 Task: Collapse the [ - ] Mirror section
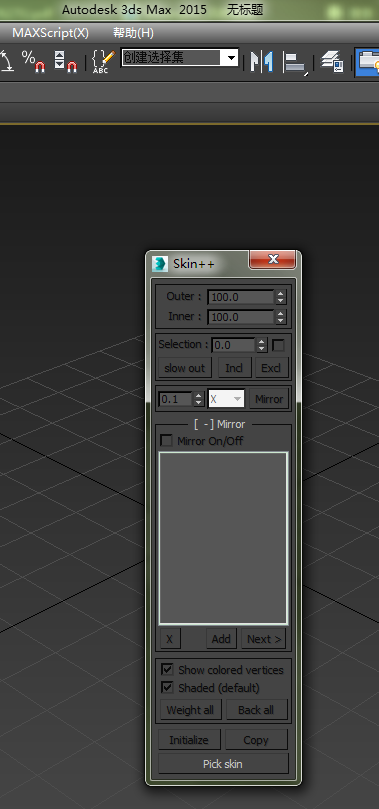click(x=220, y=424)
